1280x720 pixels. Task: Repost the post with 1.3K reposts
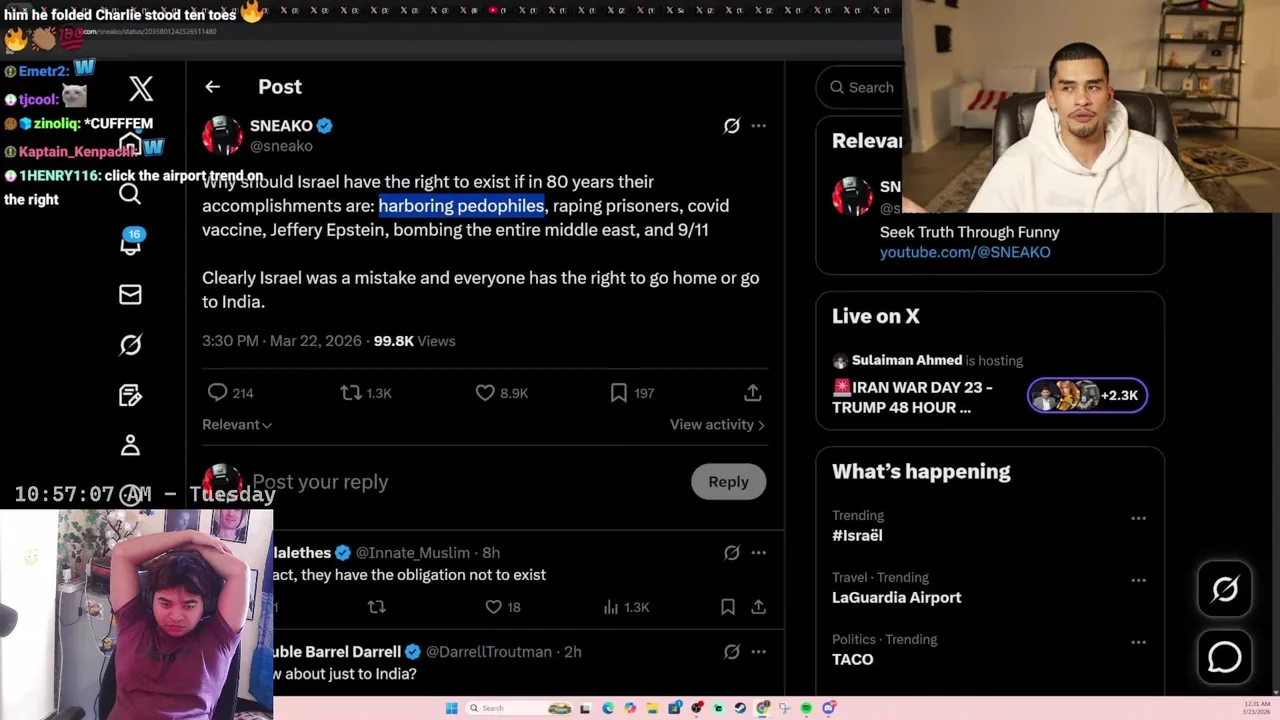point(366,393)
